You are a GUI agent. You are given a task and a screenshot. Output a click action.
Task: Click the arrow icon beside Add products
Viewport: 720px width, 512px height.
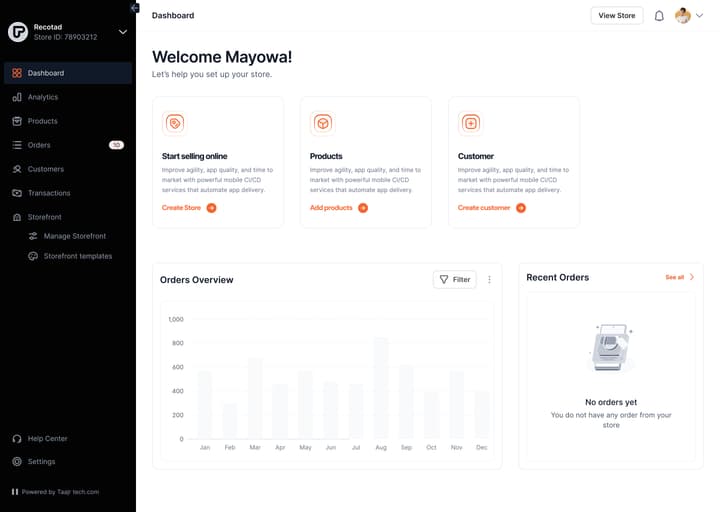[x=363, y=208]
